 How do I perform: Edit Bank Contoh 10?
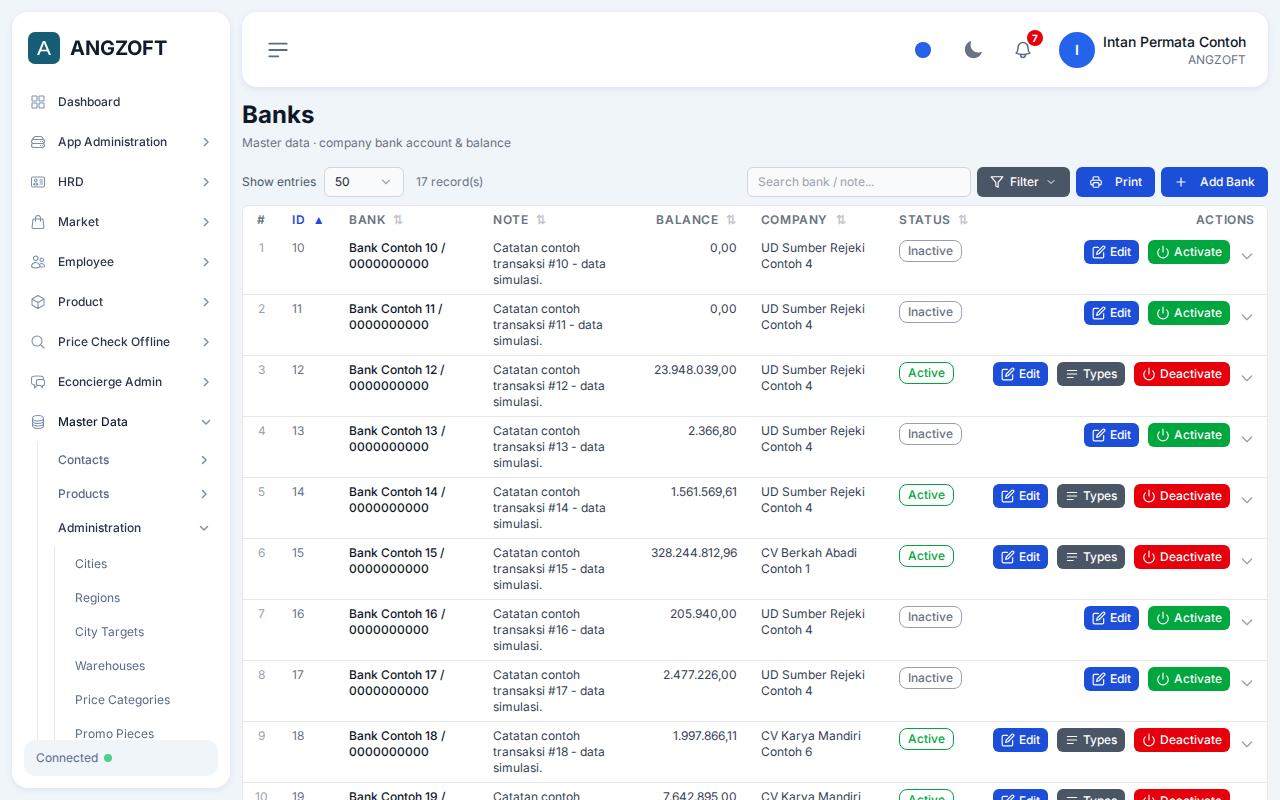click(x=1111, y=252)
